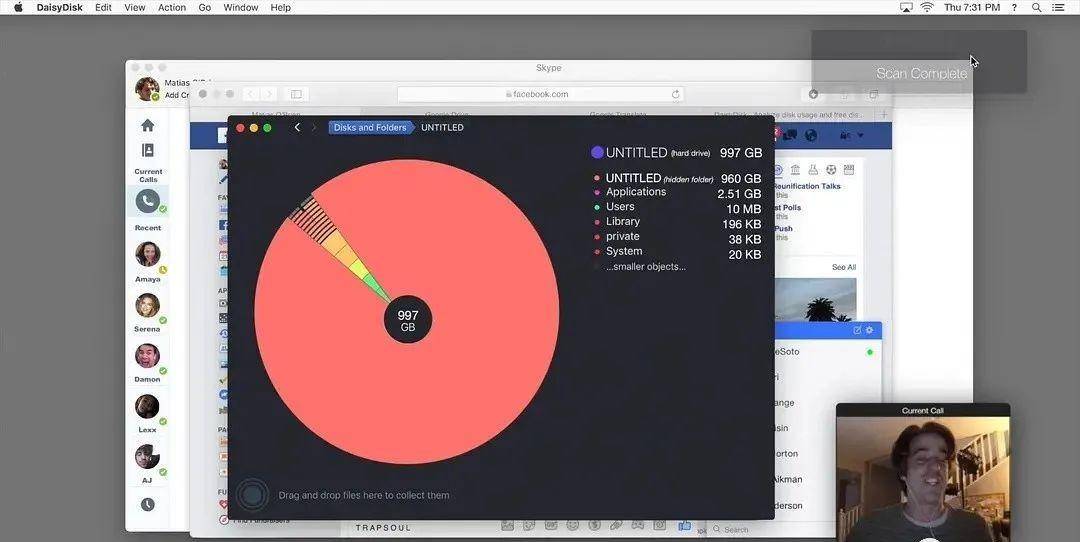
Task: Open Skype home icon in sidebar
Action: click(147, 125)
